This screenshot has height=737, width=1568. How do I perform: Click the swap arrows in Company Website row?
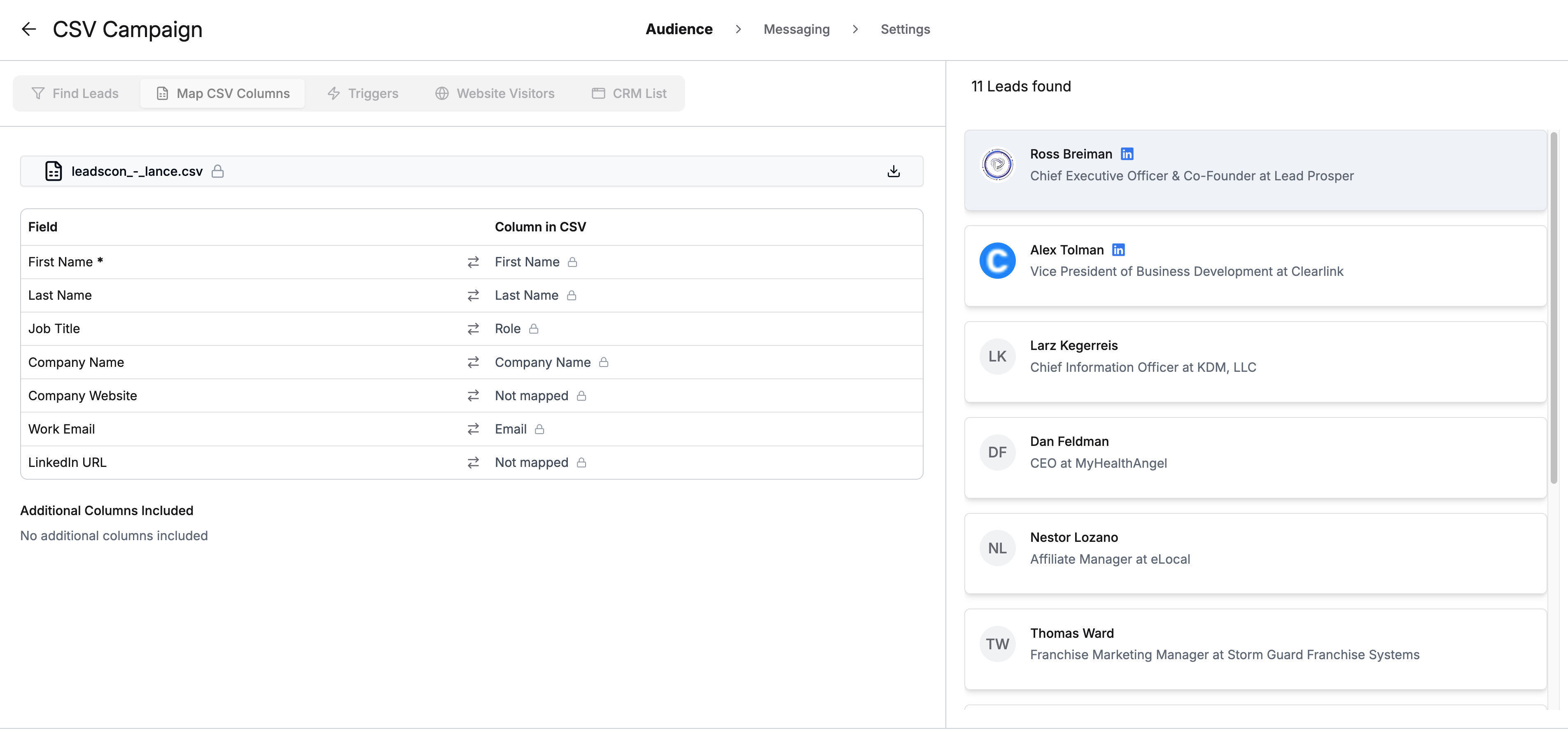tap(473, 396)
